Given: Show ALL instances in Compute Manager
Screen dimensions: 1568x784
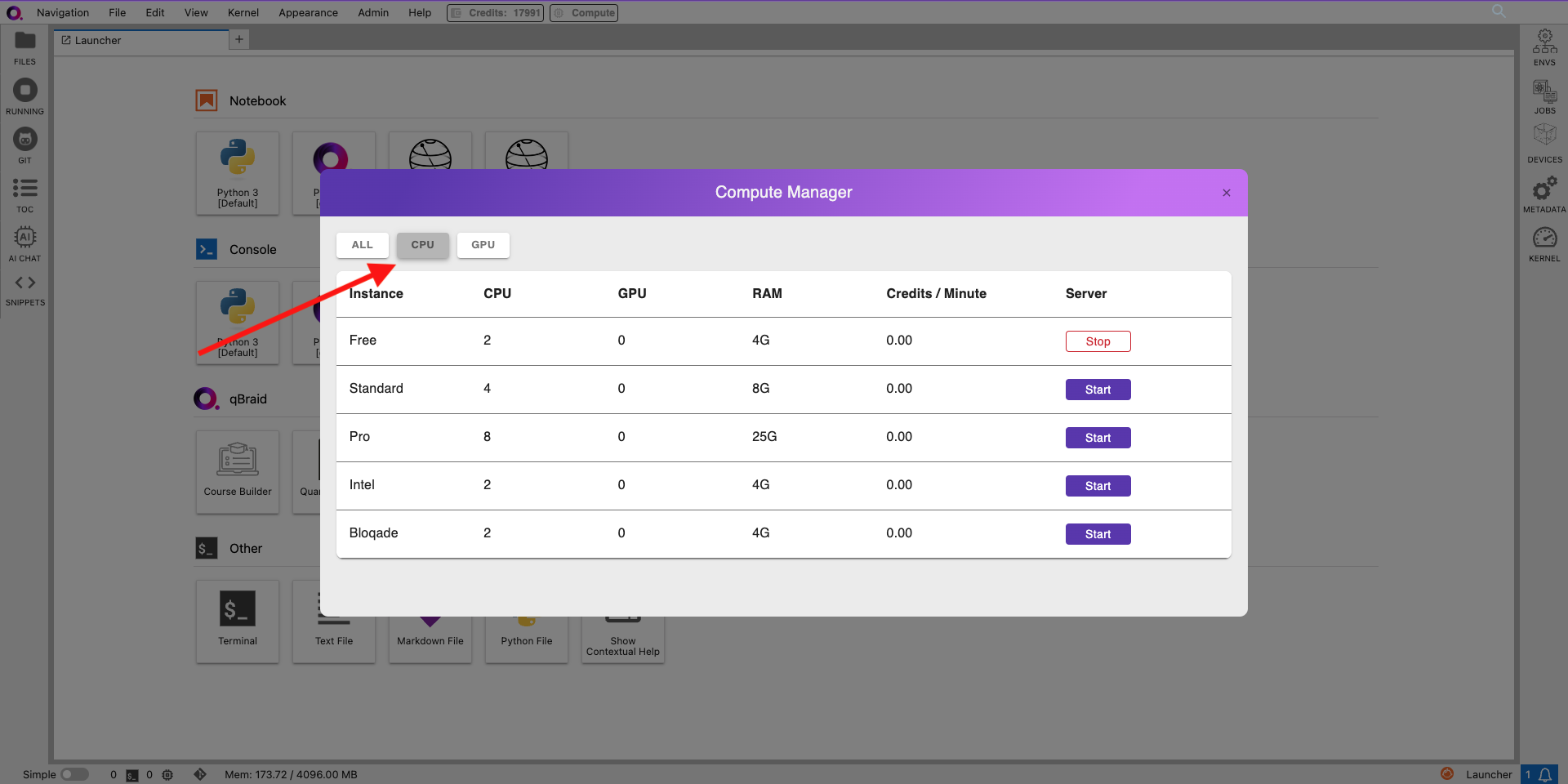Looking at the screenshot, I should tap(363, 245).
